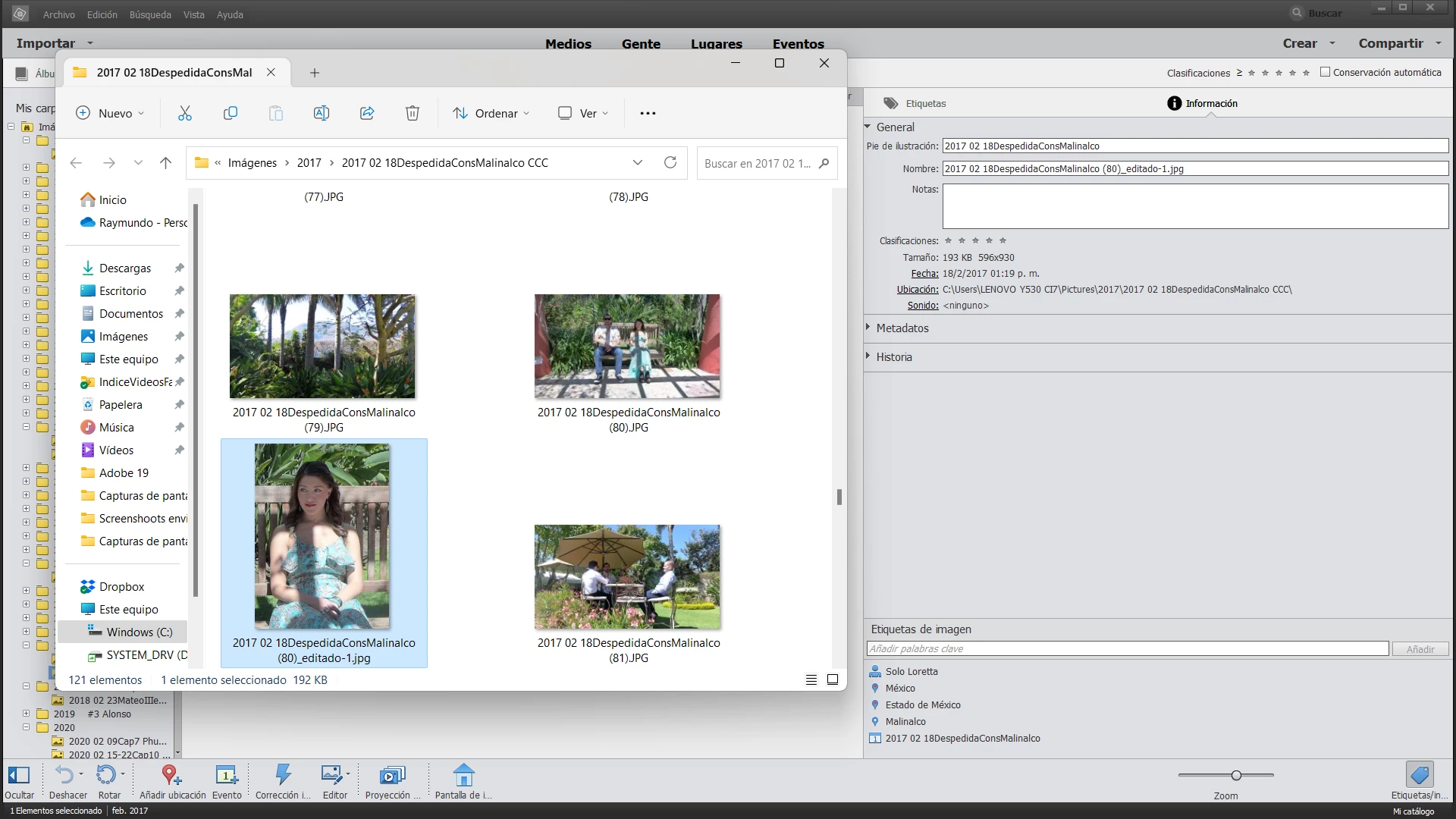Screen dimensions: 1456x819
Task: Switch to large thumbnails view toggle
Action: (833, 679)
